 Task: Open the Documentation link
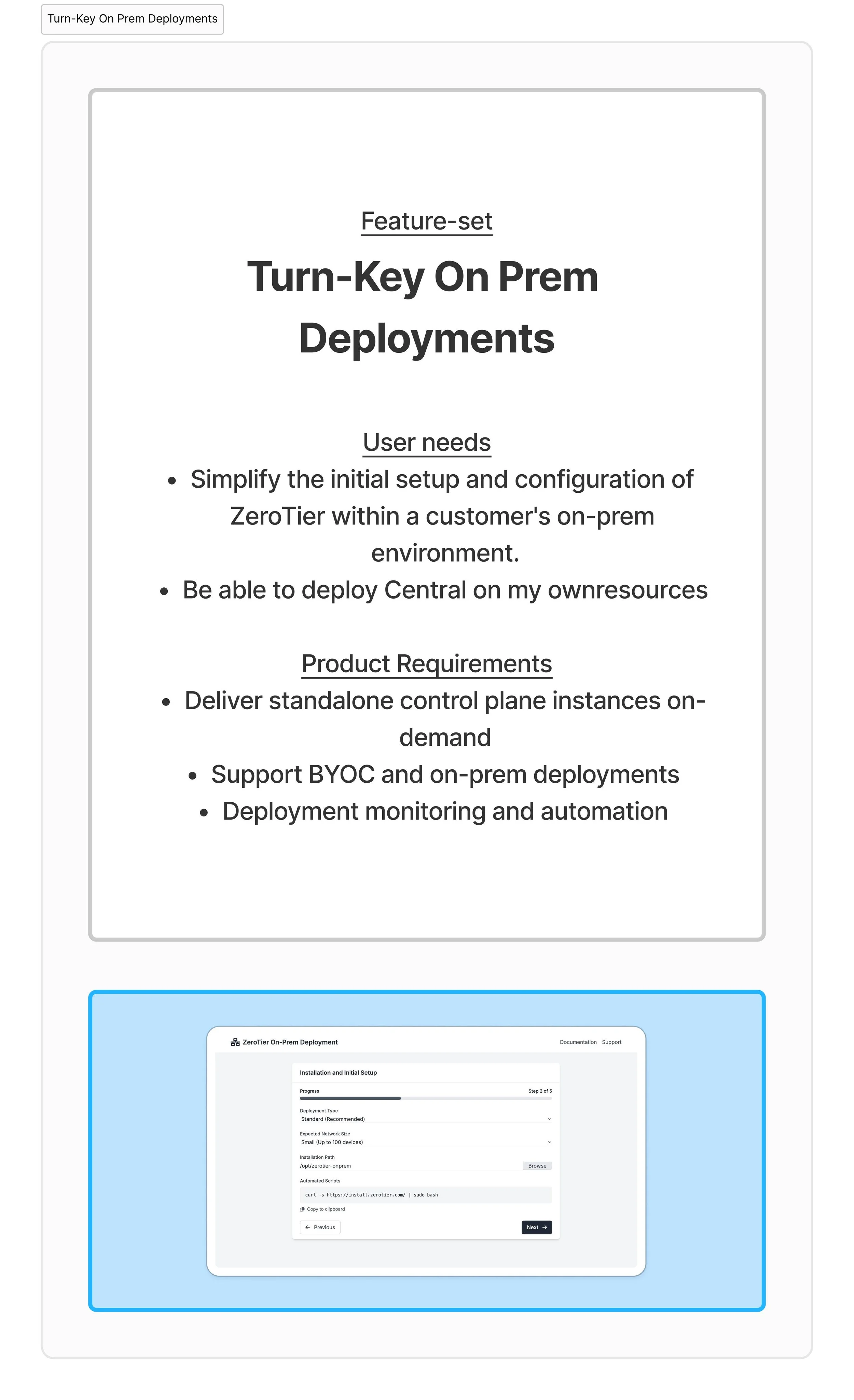(x=578, y=1042)
